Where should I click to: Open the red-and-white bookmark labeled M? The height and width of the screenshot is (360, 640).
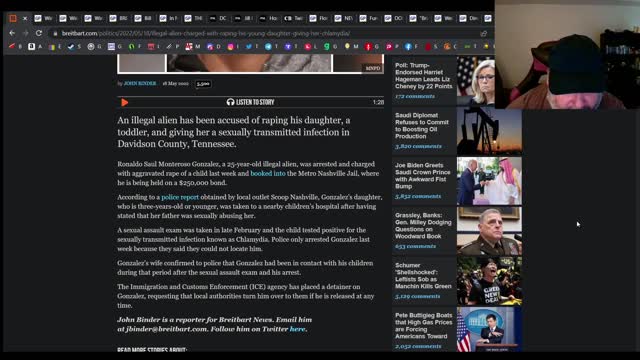(189, 47)
